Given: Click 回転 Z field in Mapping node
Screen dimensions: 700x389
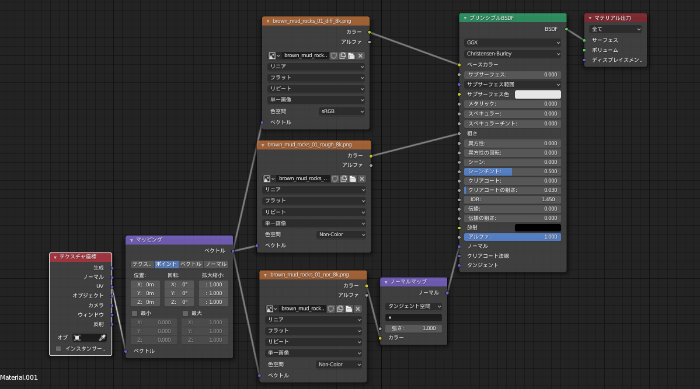Looking at the screenshot, I should click(x=179, y=302).
